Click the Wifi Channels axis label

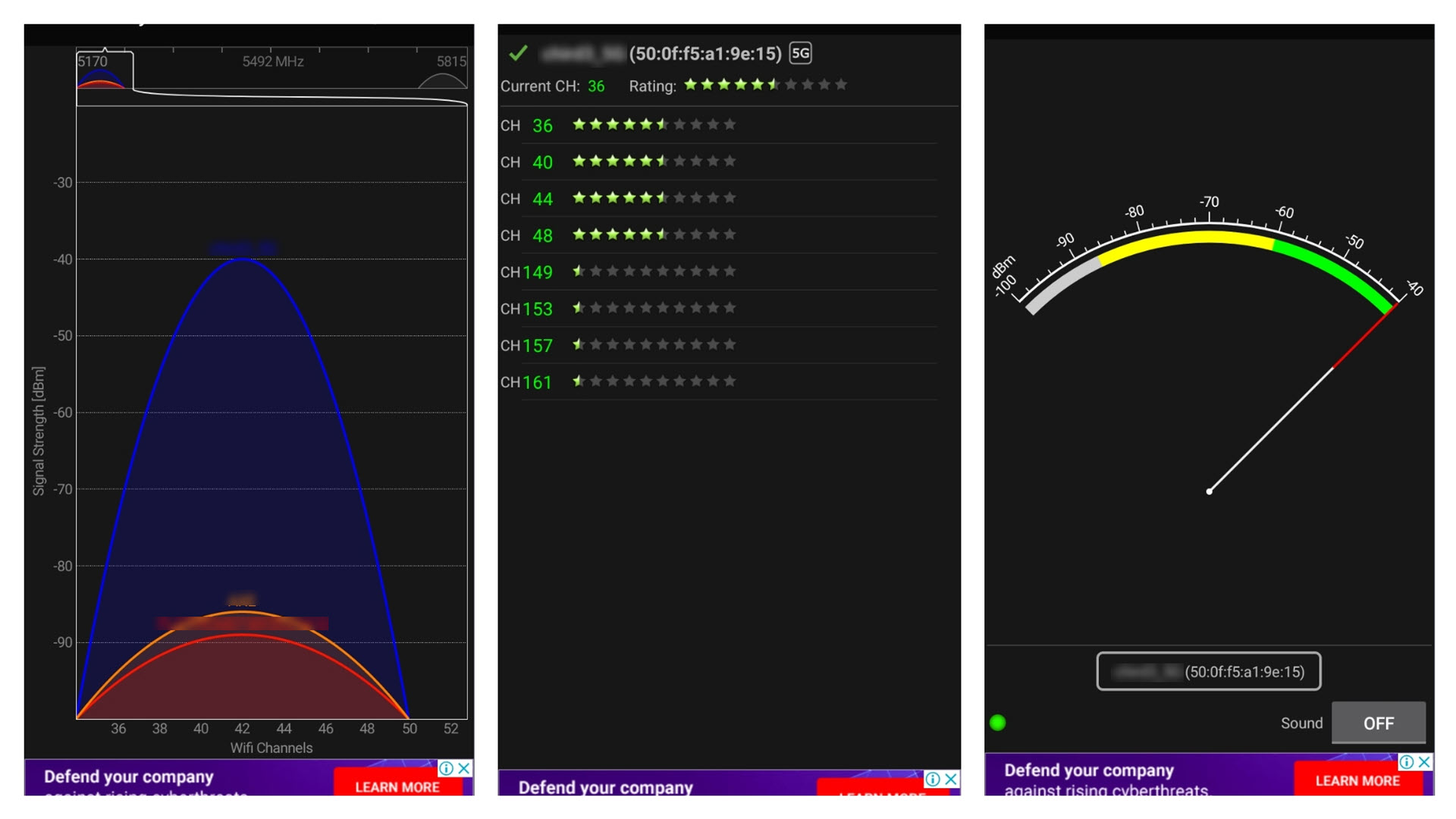click(x=271, y=748)
